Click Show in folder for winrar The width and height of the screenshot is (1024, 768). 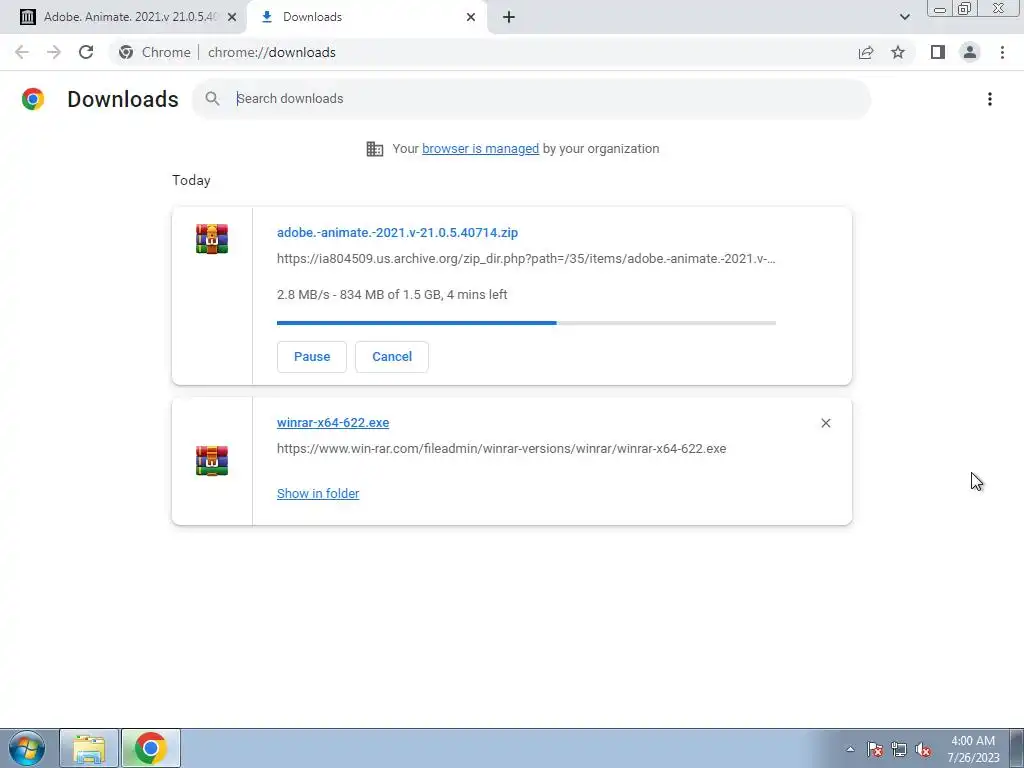point(318,494)
